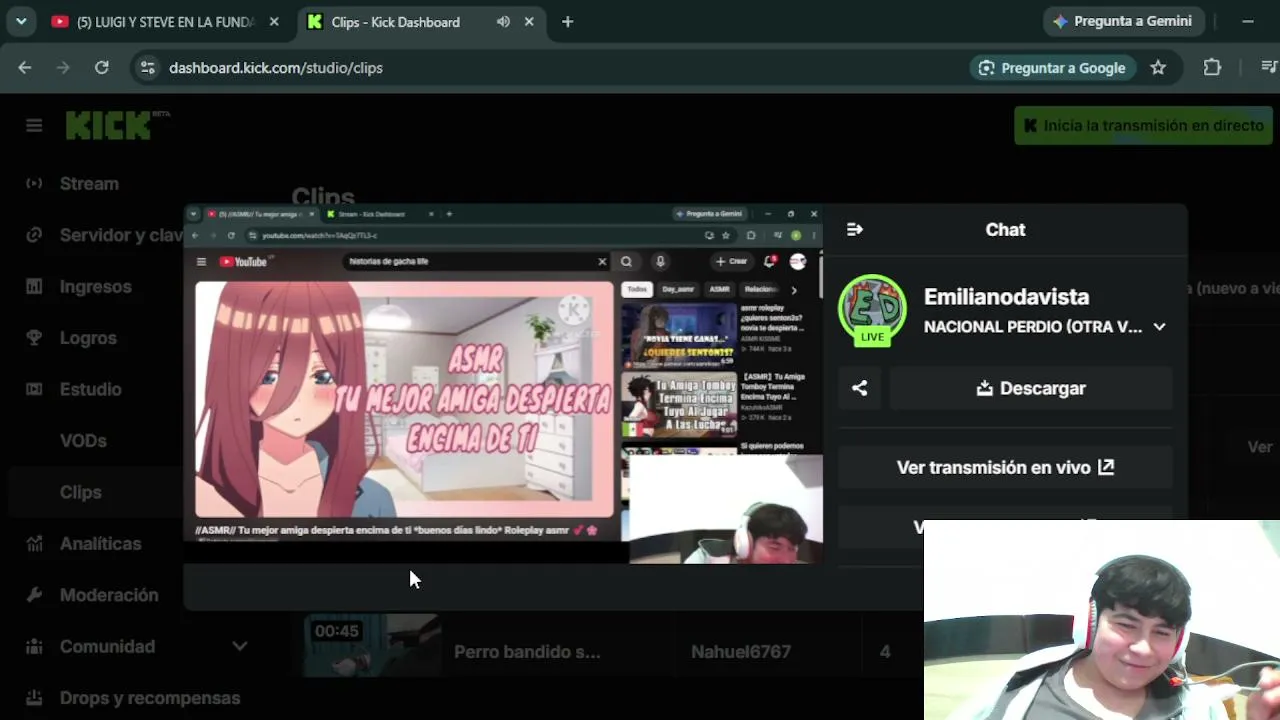
Task: Click the Logros trophy icon
Action: [x=34, y=338]
